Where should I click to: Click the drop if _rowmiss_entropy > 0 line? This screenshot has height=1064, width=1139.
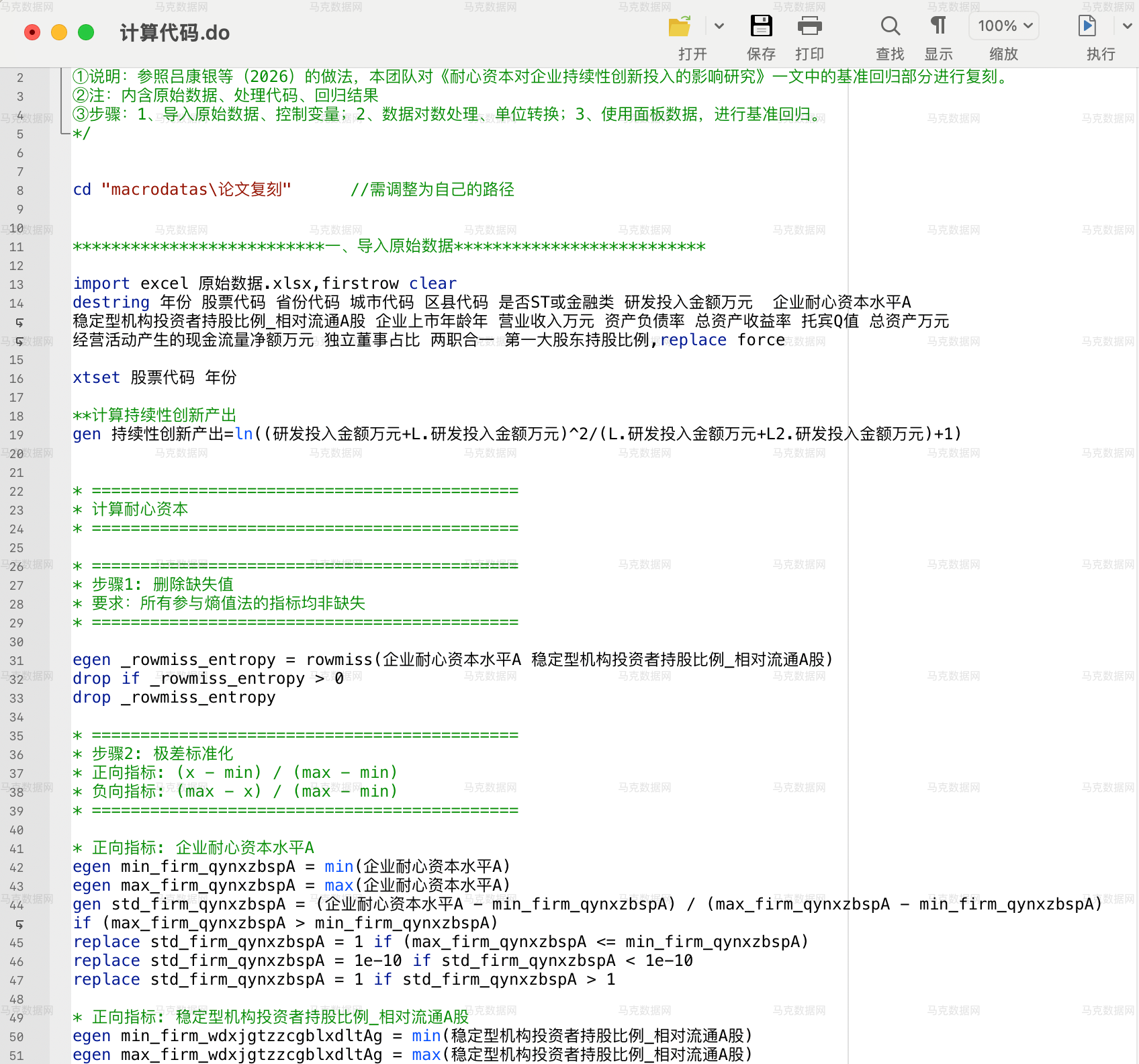pos(208,678)
